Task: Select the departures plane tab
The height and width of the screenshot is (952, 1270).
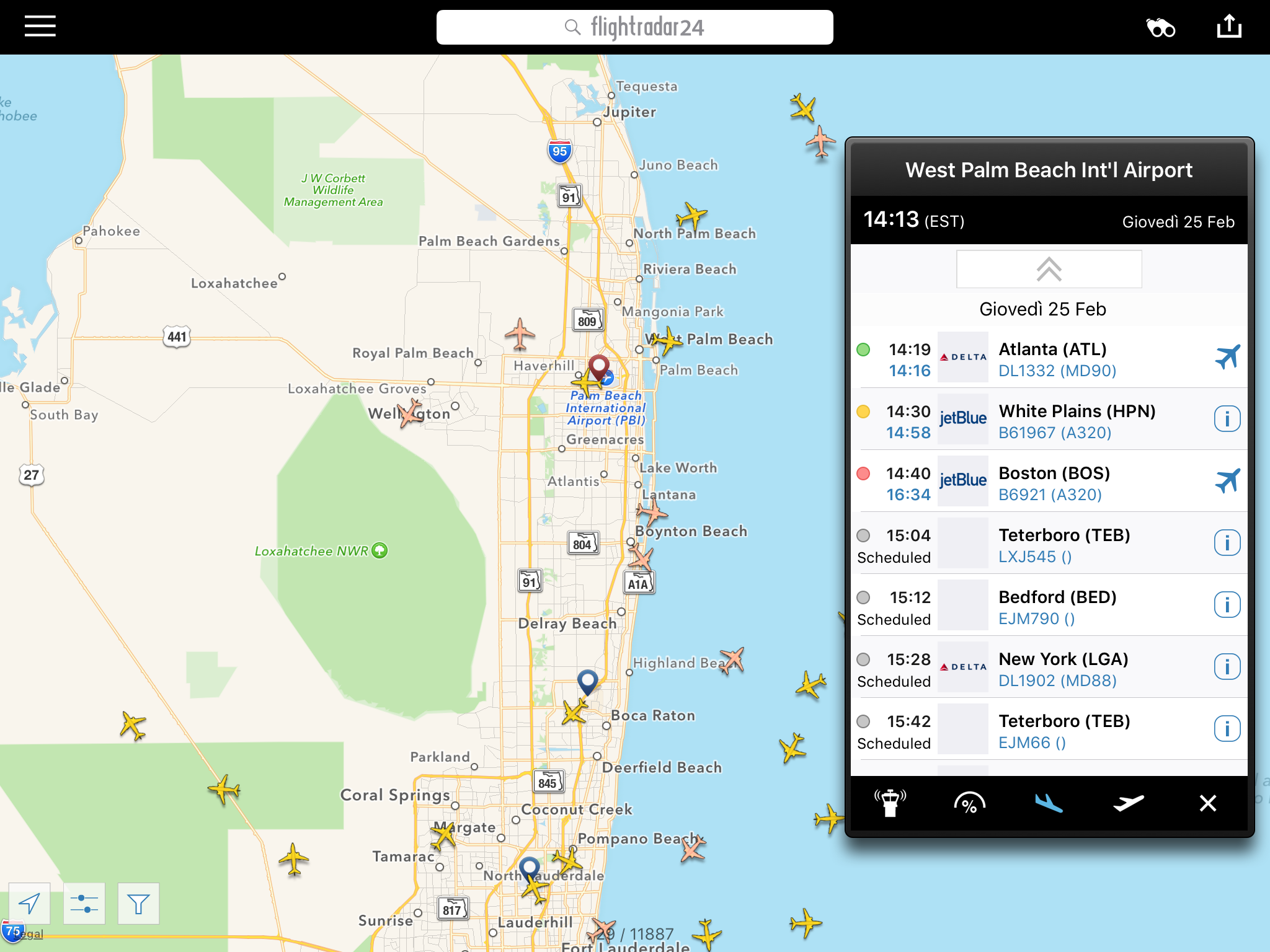Action: pyautogui.click(x=1128, y=803)
